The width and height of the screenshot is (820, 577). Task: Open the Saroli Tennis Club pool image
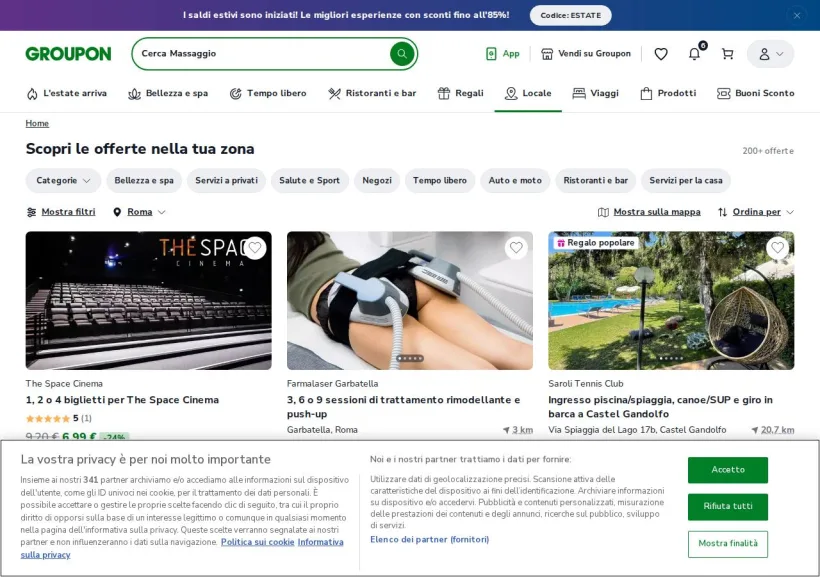[x=671, y=300]
